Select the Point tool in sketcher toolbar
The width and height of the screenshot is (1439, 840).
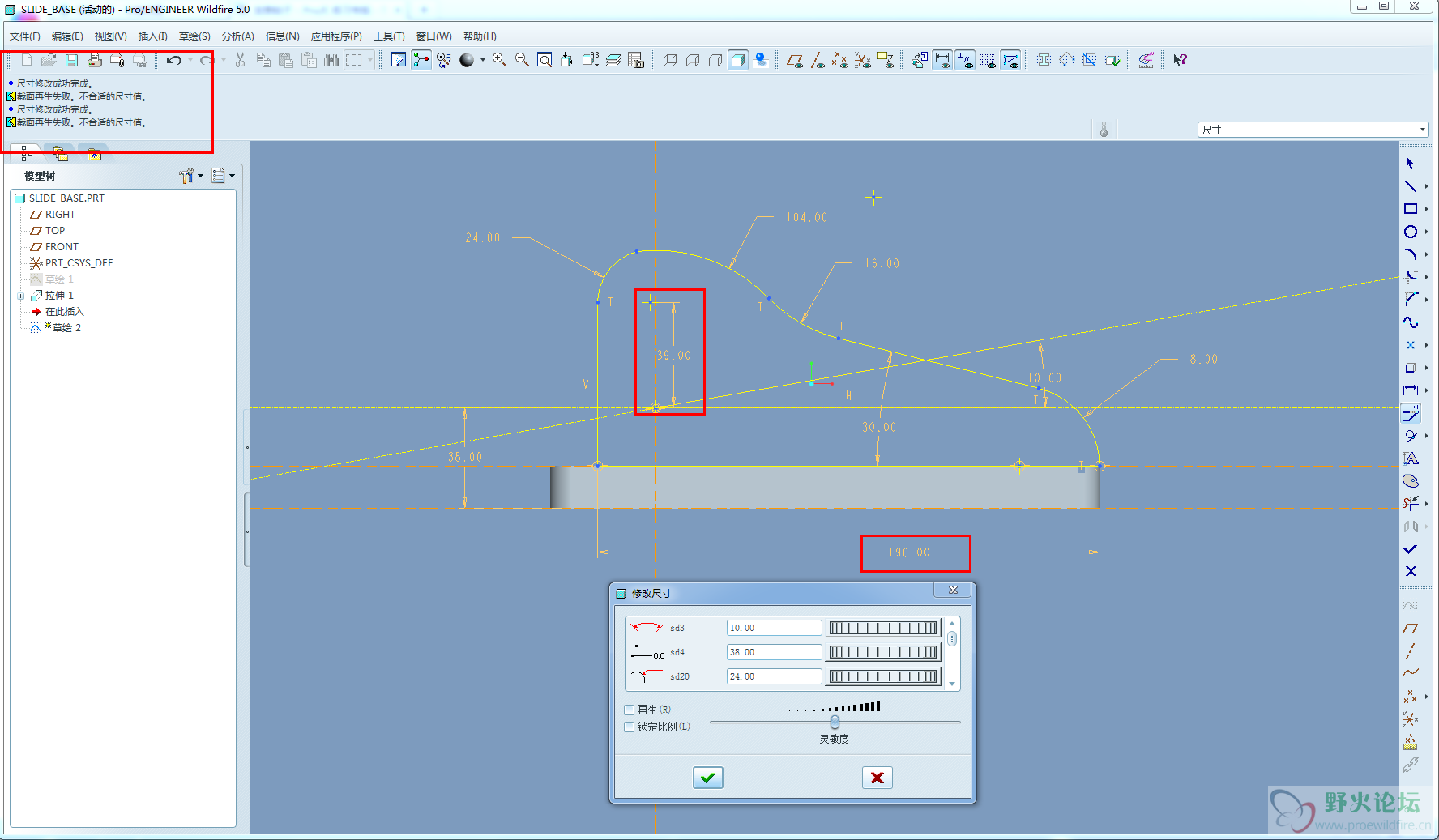coord(1410,345)
